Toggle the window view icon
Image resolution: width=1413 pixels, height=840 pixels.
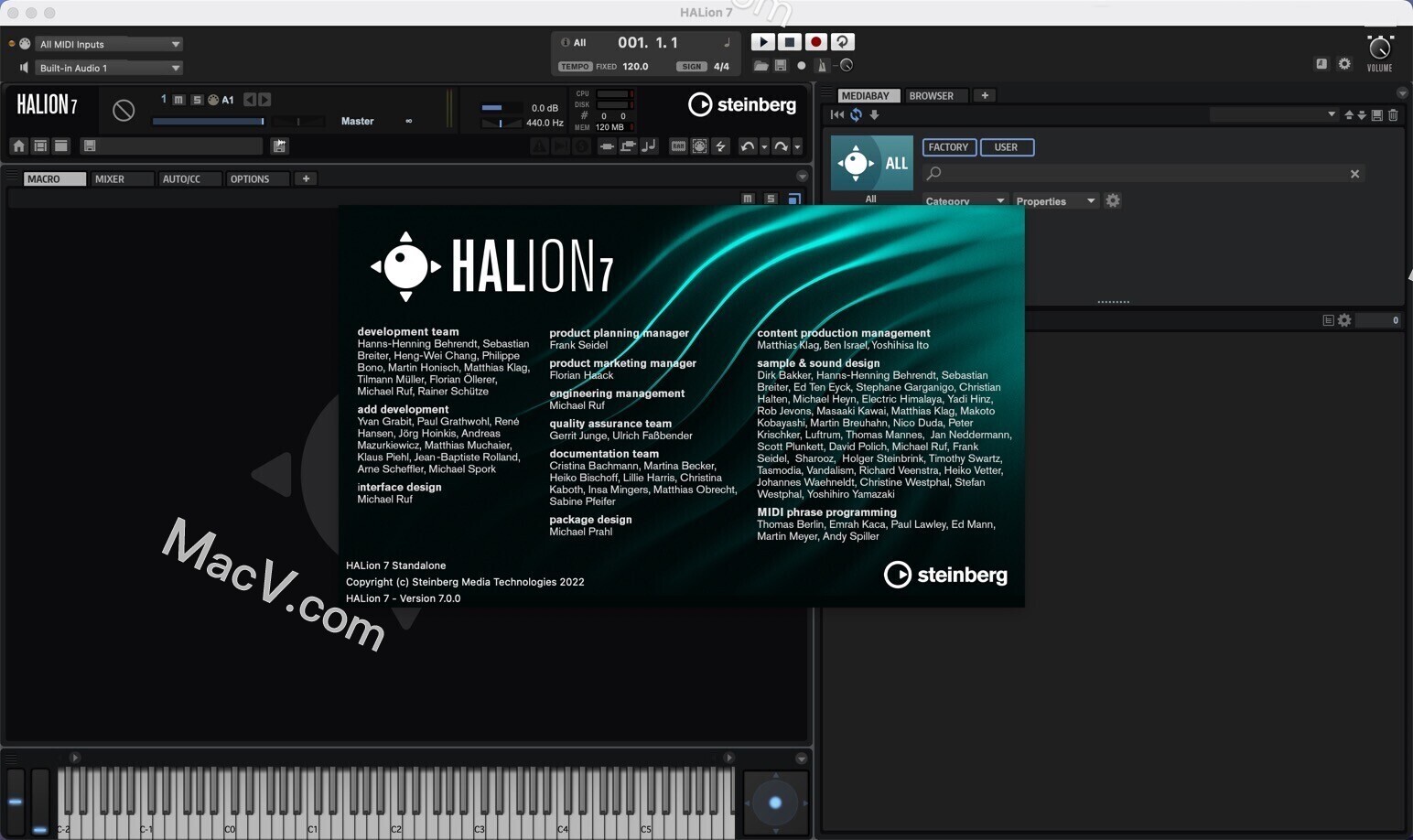[x=61, y=146]
